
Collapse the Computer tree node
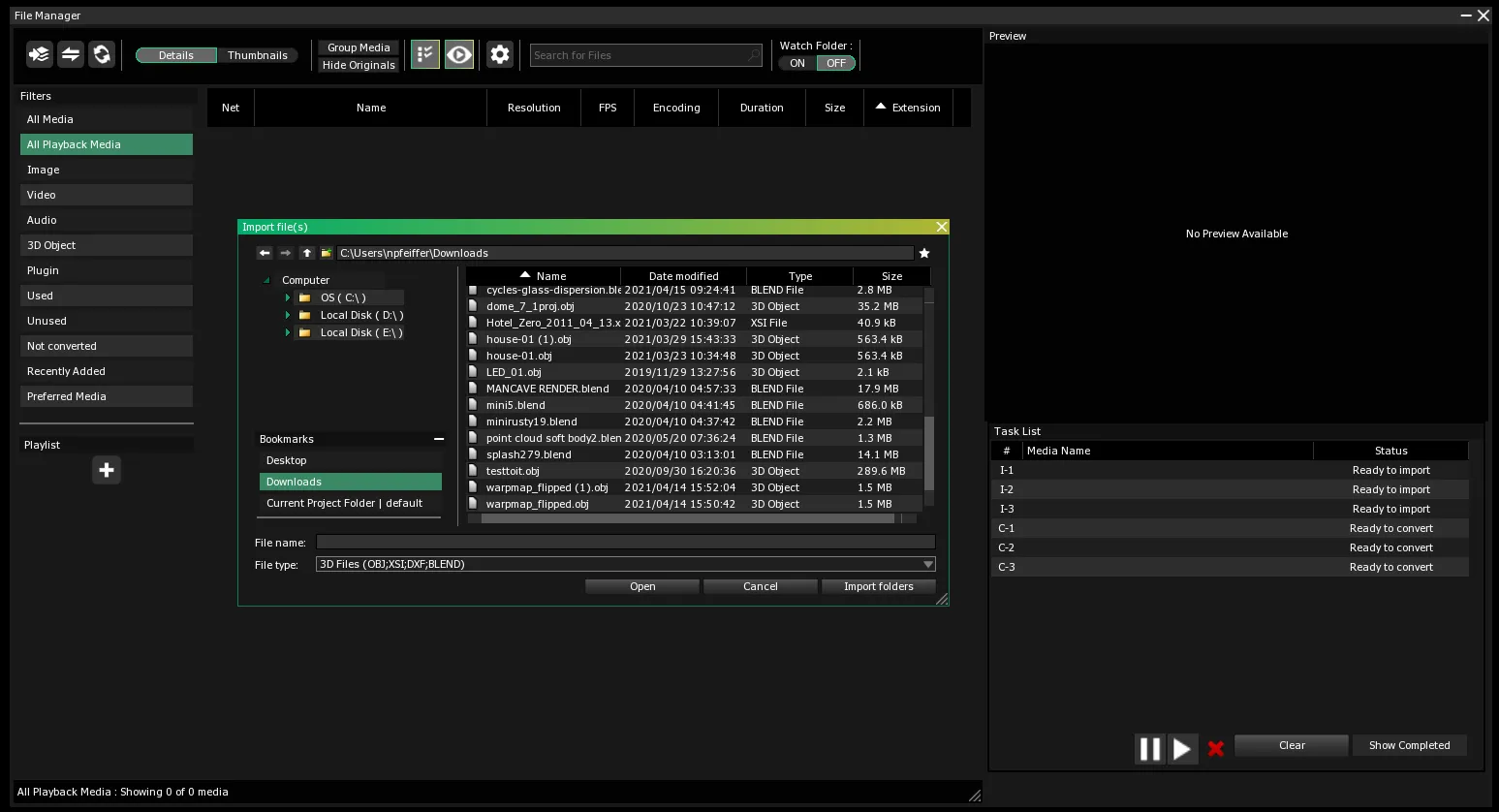click(267, 280)
